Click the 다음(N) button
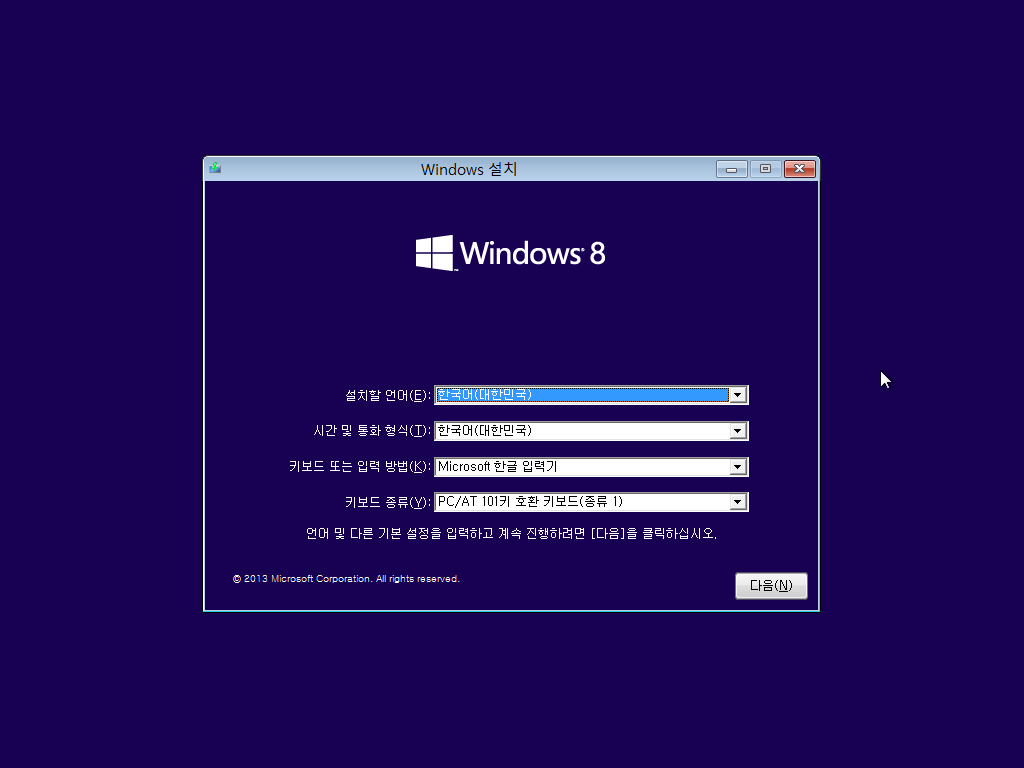 (771, 586)
